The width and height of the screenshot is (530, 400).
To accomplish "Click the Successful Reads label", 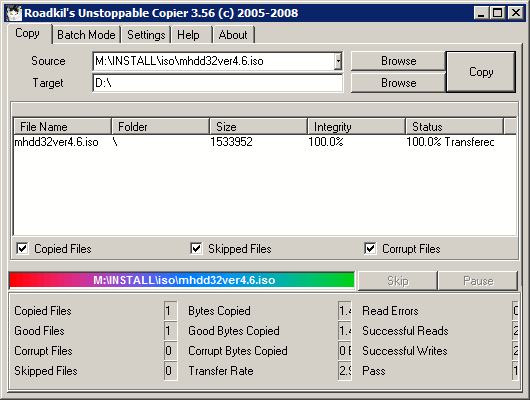I will point(405,331).
